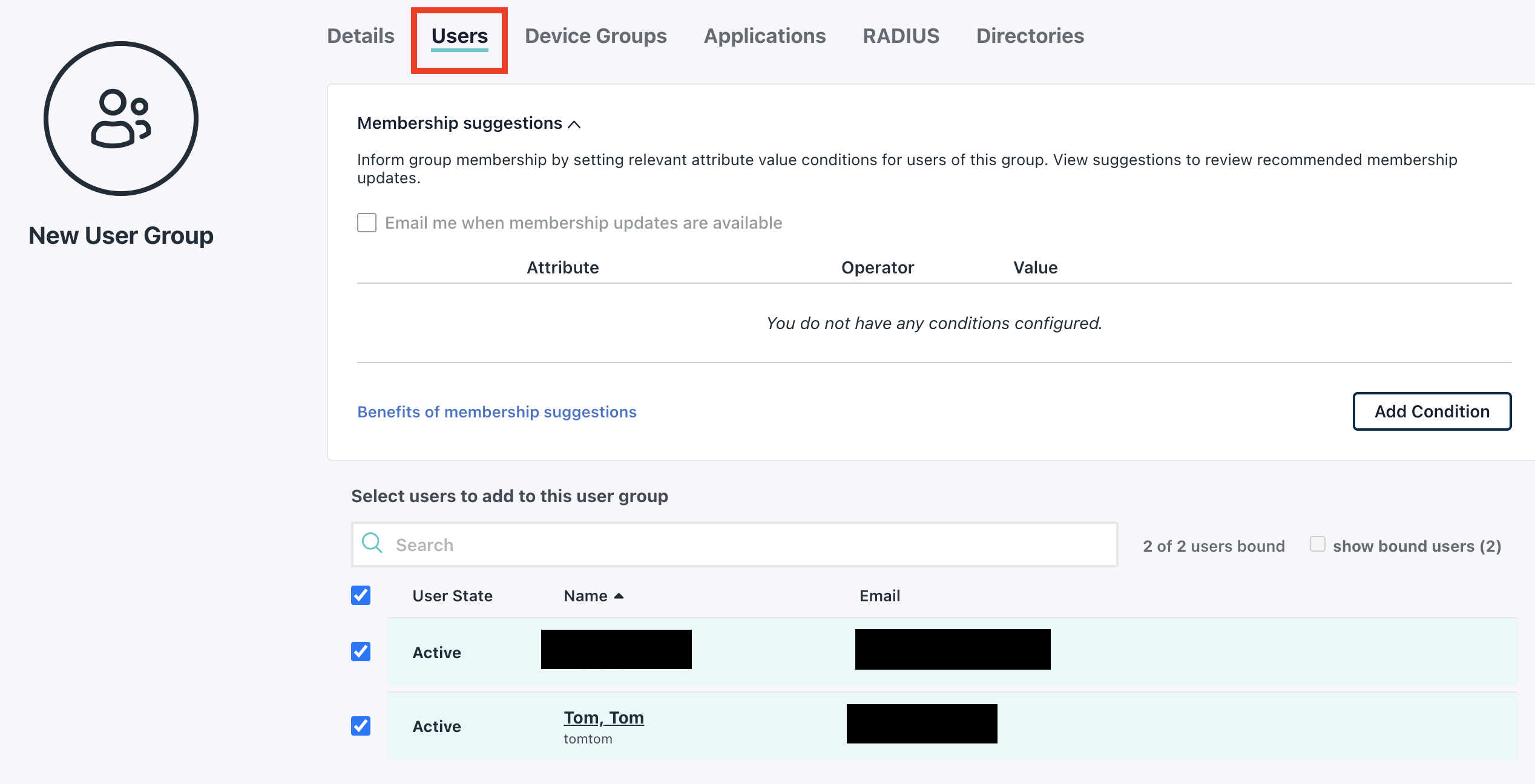1535x784 pixels.
Task: Toggle the email membership updates checkbox
Action: point(366,222)
